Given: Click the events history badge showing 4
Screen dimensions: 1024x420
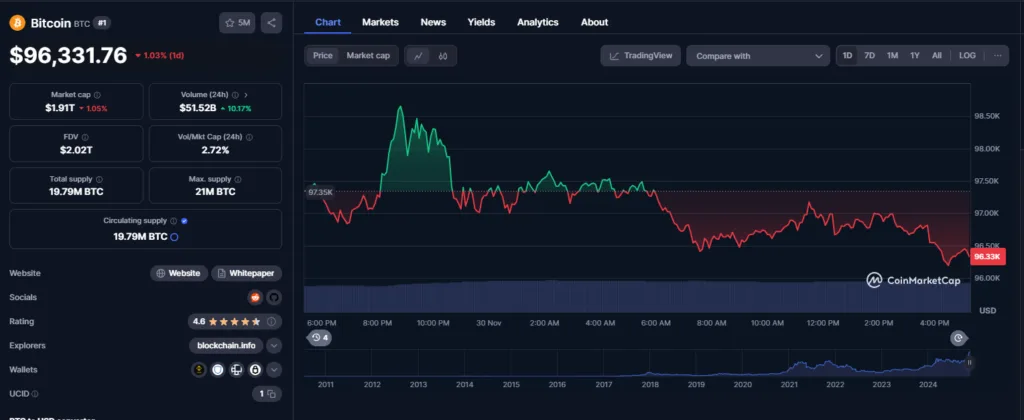Looking at the screenshot, I should [319, 338].
